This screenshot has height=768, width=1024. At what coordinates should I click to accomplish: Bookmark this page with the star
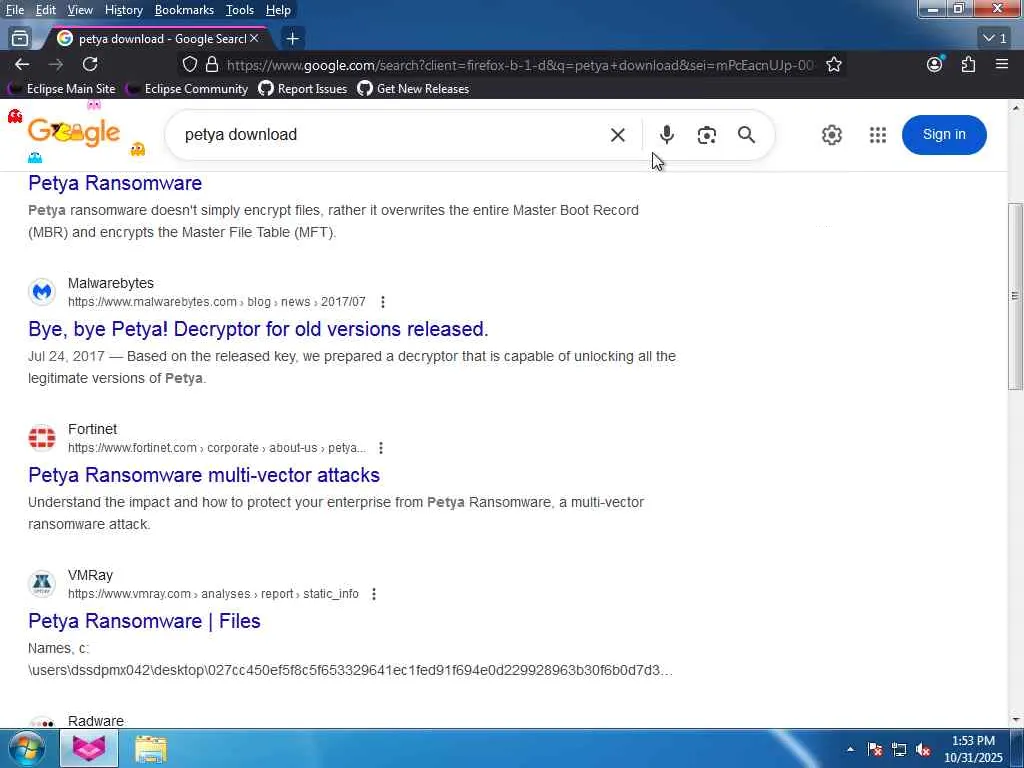pyautogui.click(x=833, y=64)
